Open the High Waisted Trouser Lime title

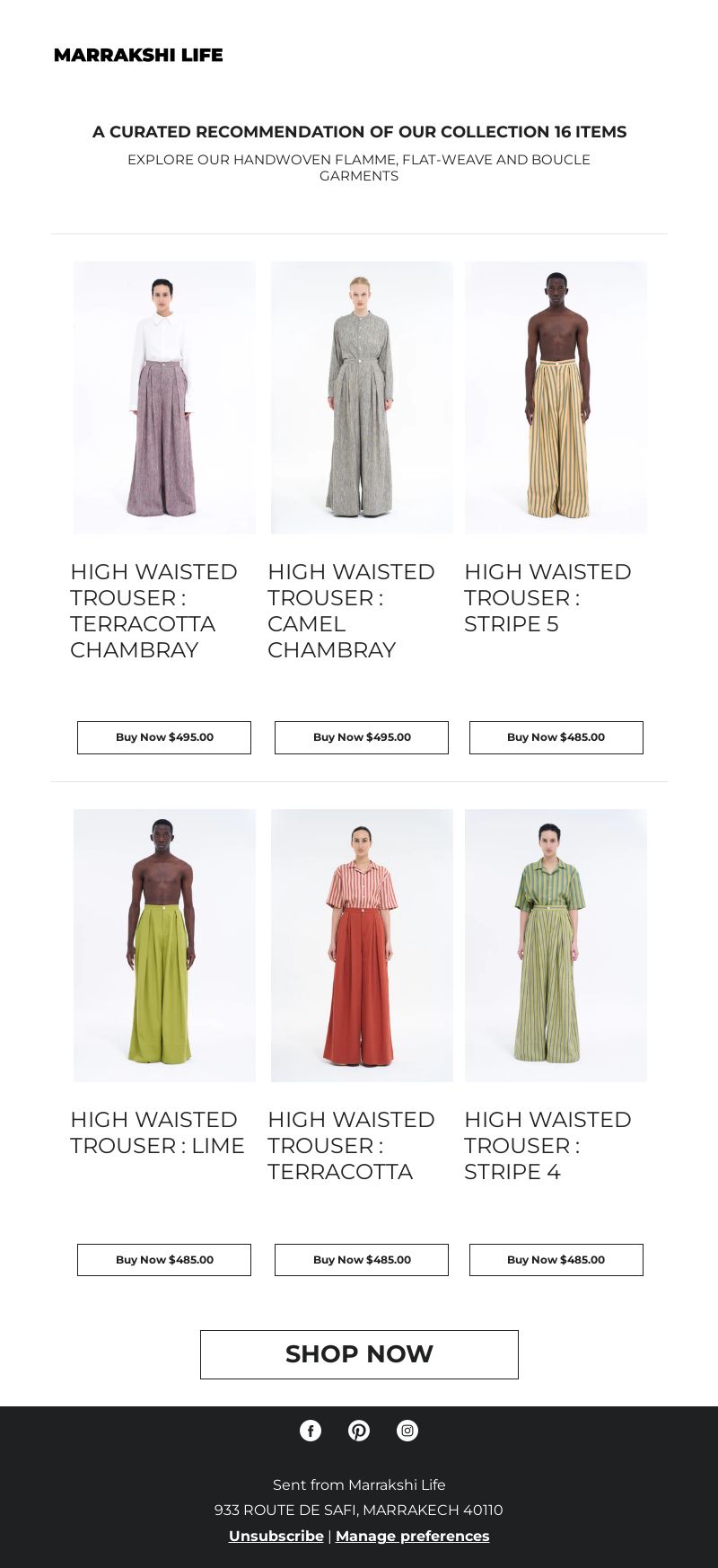tap(157, 1132)
